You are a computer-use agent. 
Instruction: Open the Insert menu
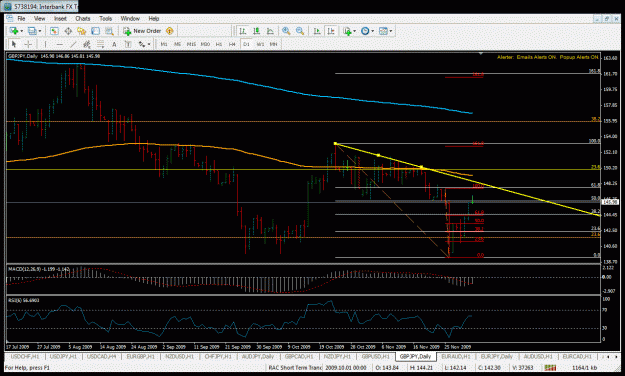[60, 18]
